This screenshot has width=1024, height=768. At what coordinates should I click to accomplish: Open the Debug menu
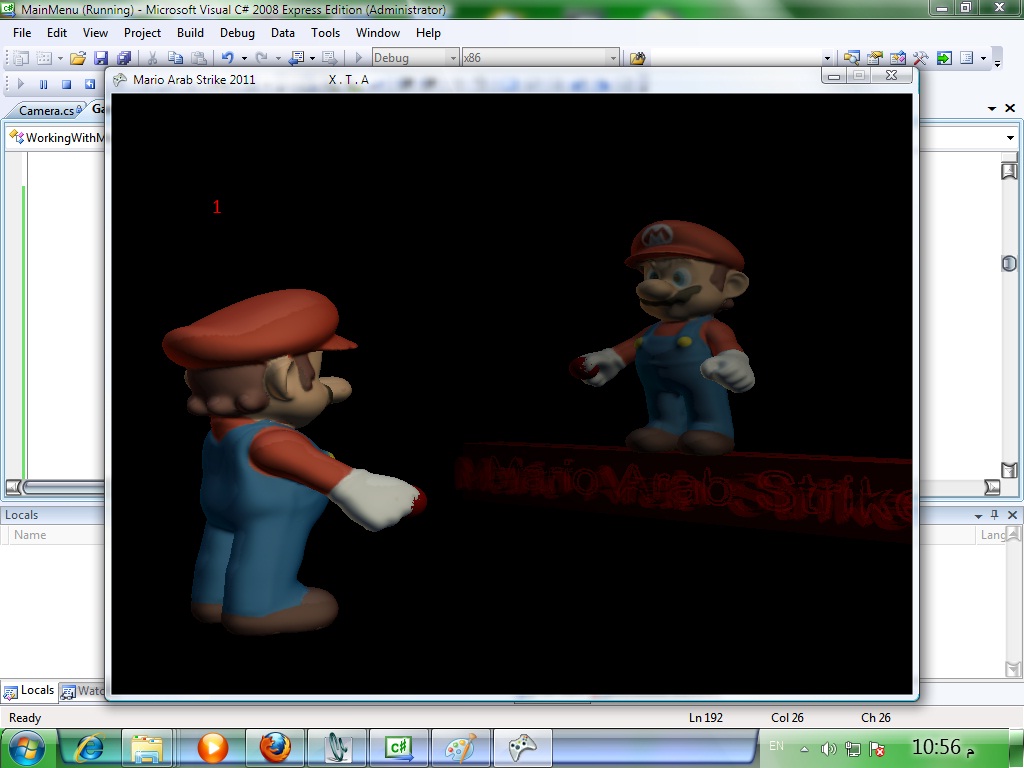tap(237, 33)
